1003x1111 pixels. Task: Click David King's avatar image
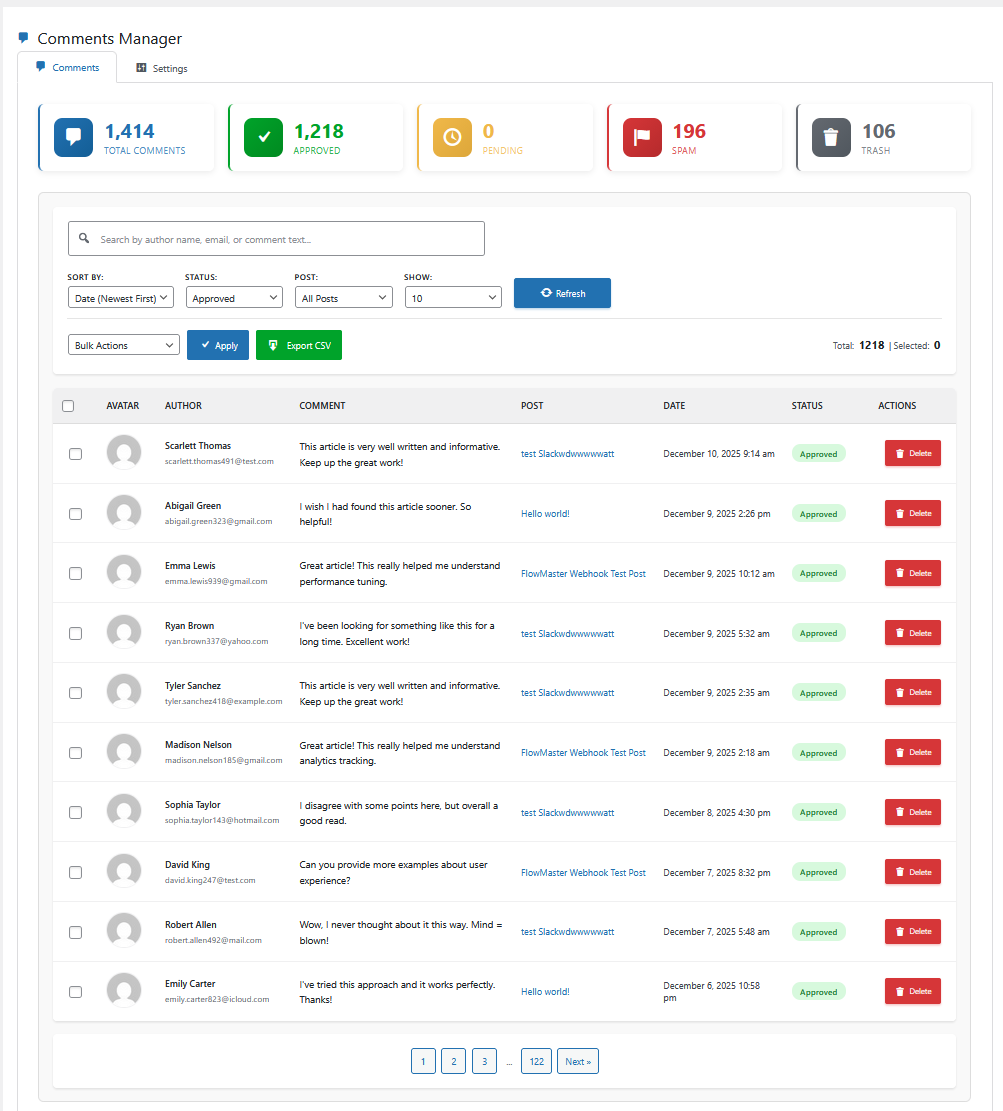(124, 872)
